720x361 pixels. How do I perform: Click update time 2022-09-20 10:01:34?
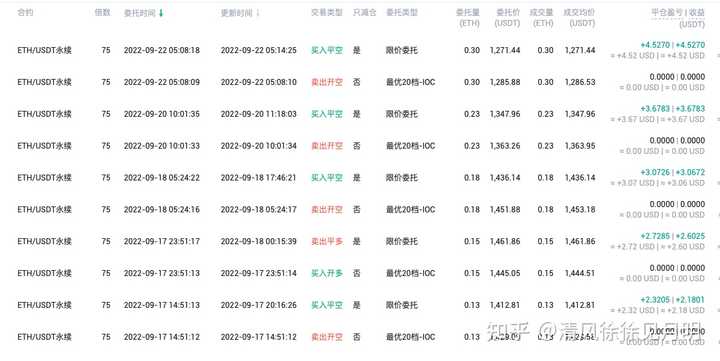click(259, 146)
